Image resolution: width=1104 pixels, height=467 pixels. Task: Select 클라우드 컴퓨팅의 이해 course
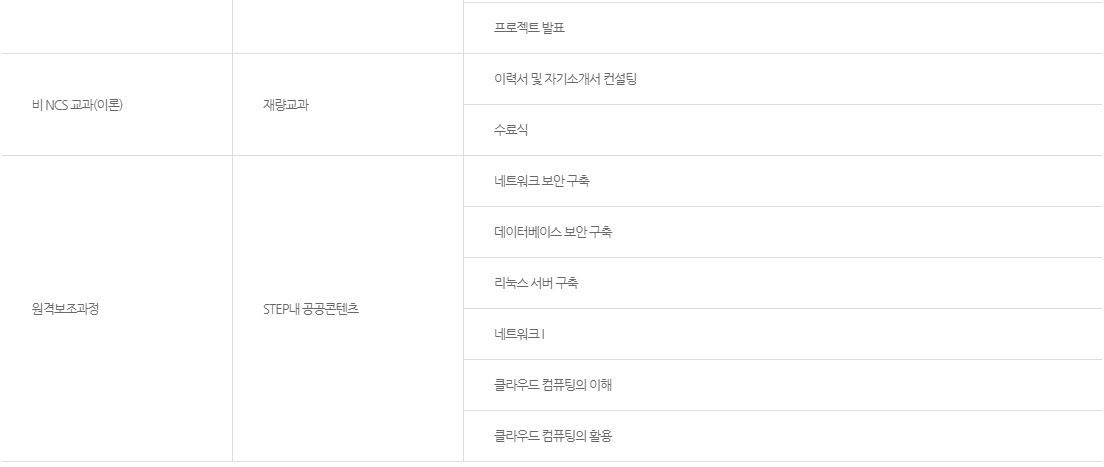553,385
